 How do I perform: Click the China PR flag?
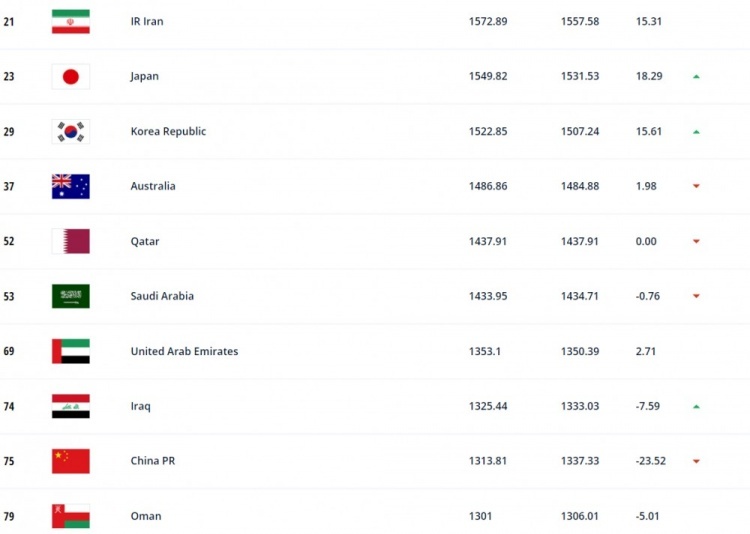(x=71, y=461)
